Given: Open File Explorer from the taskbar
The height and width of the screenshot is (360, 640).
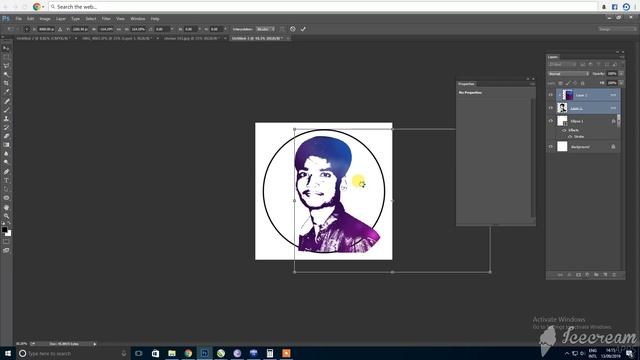Looking at the screenshot, I should 172,353.
